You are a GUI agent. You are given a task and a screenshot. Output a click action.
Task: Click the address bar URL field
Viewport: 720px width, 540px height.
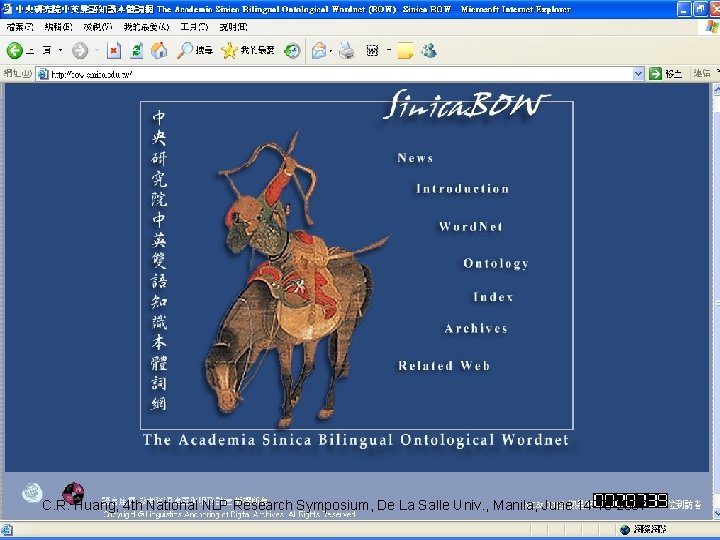click(x=341, y=74)
